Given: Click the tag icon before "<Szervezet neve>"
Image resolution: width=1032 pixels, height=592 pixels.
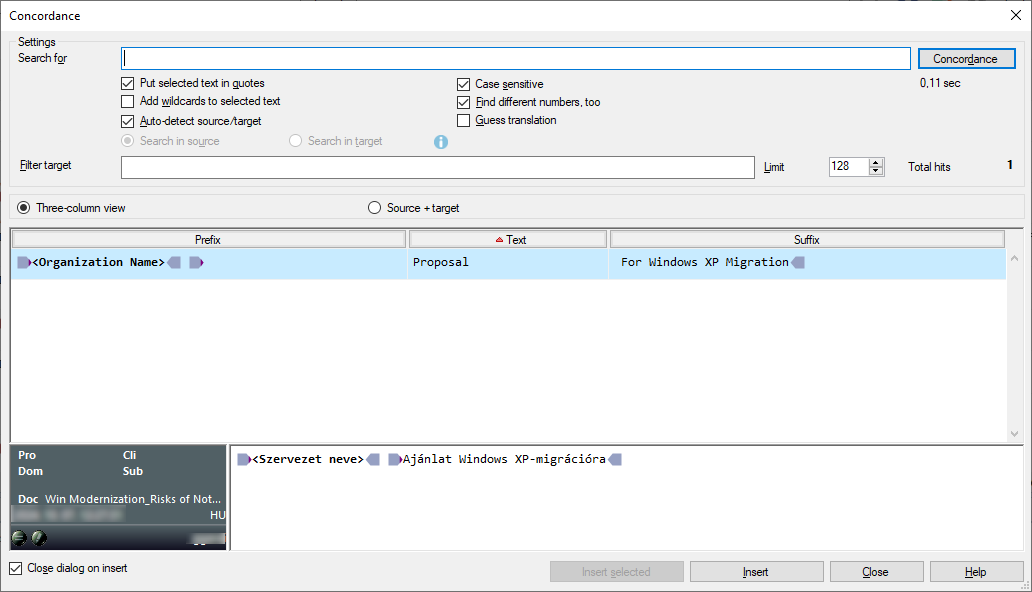Looking at the screenshot, I should pos(242,459).
